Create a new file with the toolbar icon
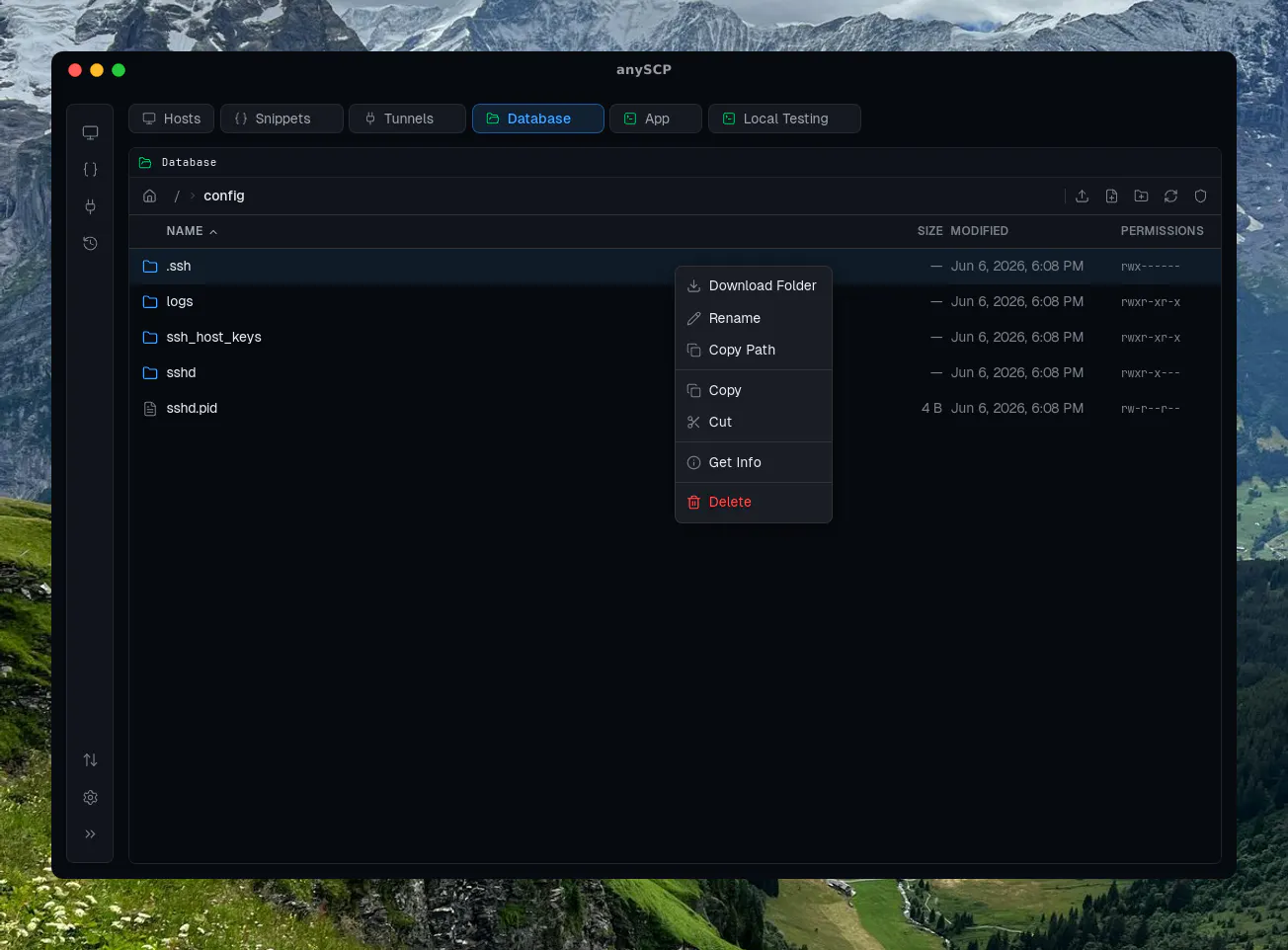1288x950 pixels. point(1112,196)
